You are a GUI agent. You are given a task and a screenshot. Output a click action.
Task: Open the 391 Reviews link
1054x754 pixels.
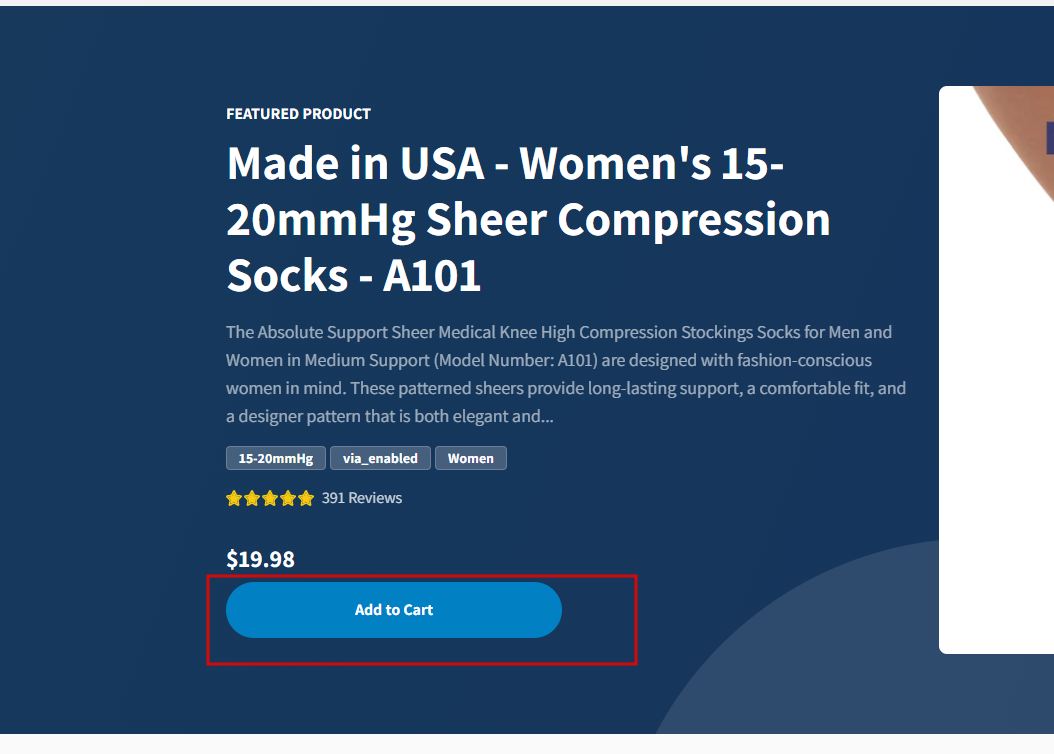click(362, 498)
